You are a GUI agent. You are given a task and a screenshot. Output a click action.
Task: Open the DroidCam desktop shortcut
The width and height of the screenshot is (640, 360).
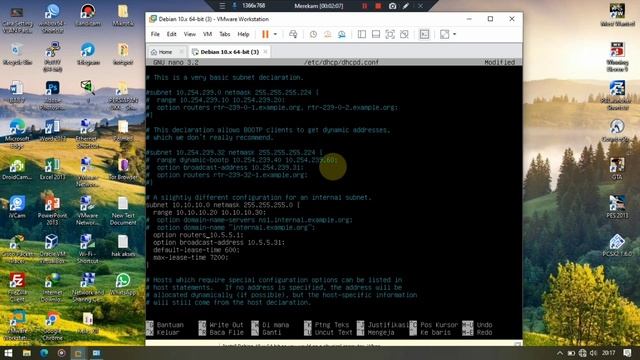17,169
